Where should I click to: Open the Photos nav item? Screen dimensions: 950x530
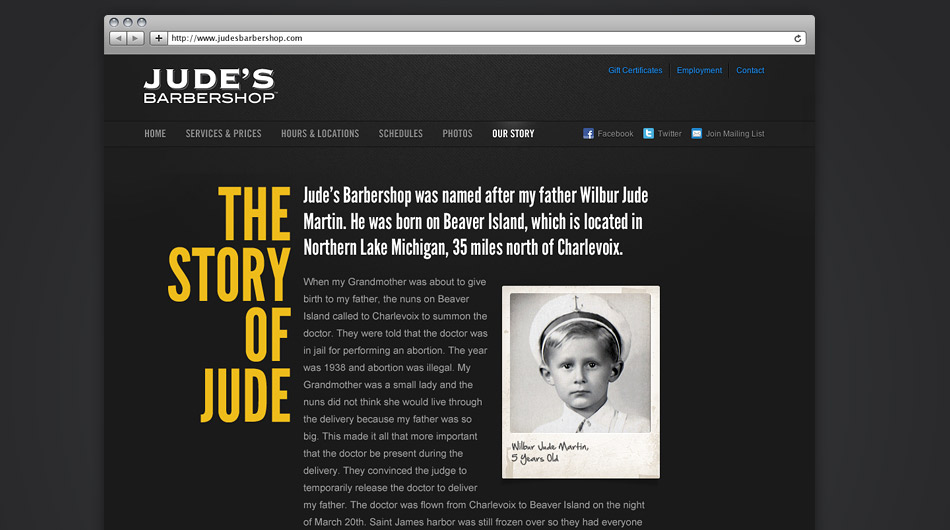(x=457, y=133)
